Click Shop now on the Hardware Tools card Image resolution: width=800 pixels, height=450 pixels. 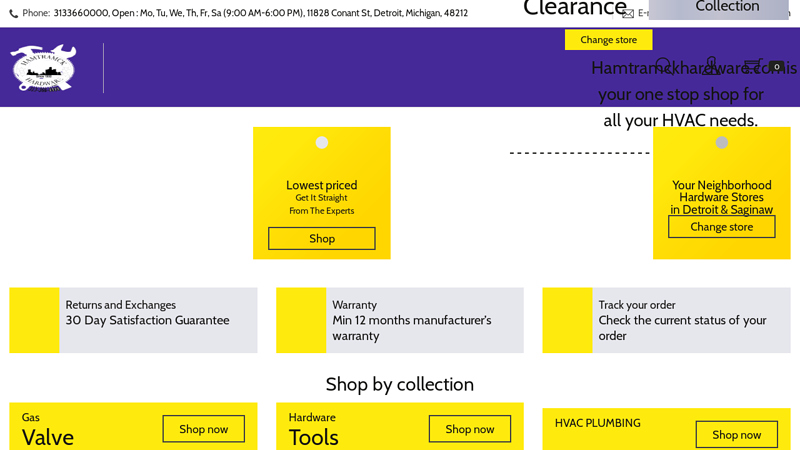point(470,429)
